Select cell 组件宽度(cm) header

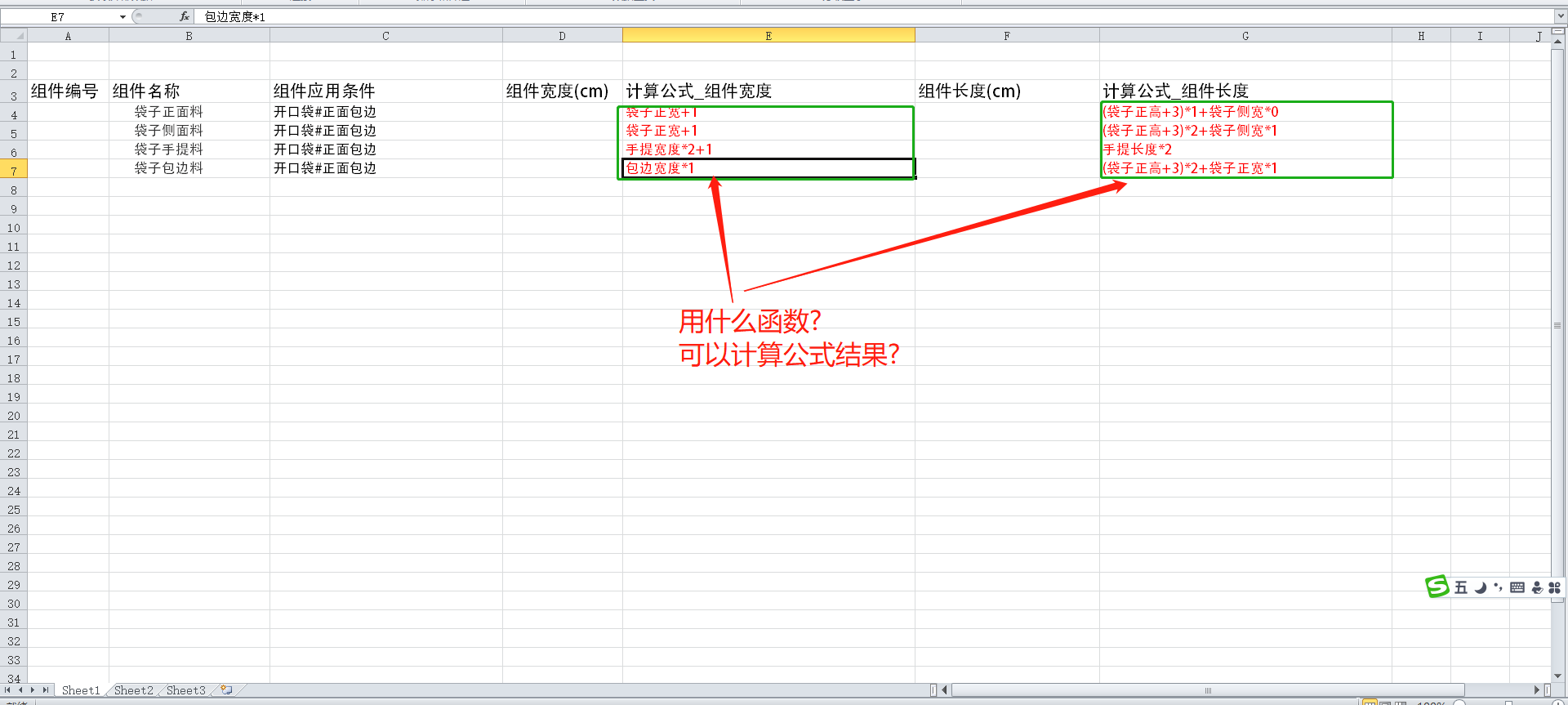[x=562, y=91]
